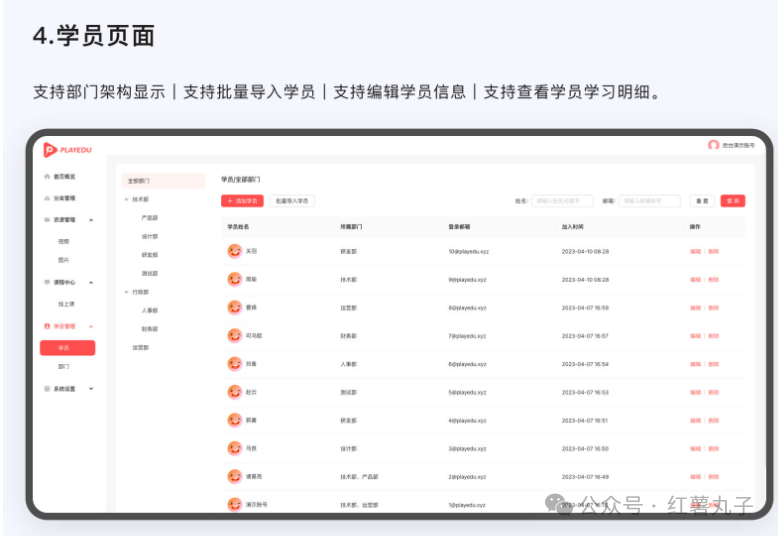Collapse the 学员管理 menu chevron
This screenshot has width=778, height=536.
point(91,326)
